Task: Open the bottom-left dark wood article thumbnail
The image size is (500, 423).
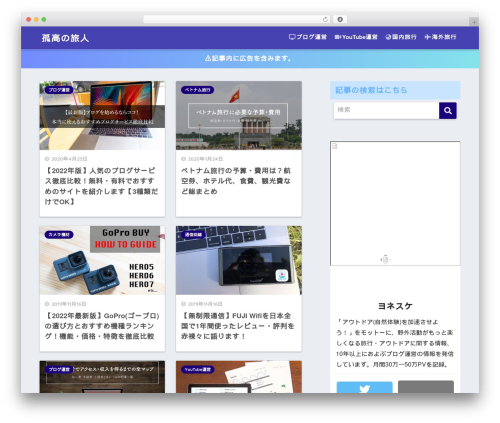Action: pos(102,377)
